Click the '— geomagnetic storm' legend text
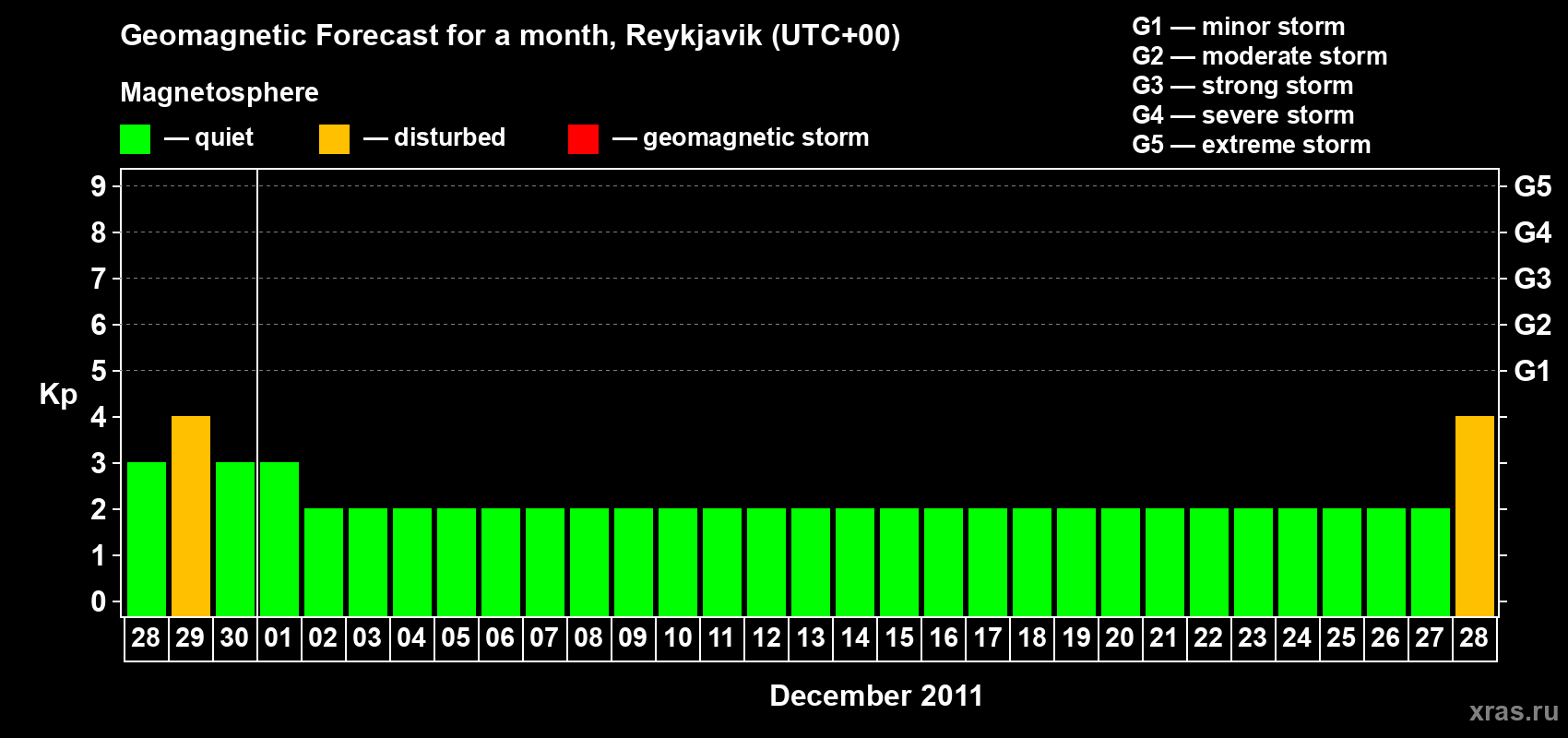1568x738 pixels. point(741,137)
